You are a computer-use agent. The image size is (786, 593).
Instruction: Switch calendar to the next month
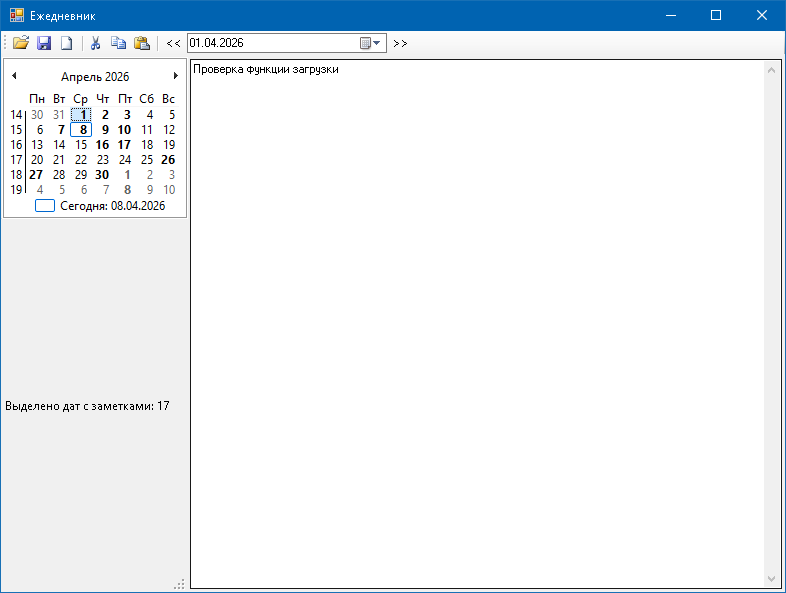click(175, 76)
